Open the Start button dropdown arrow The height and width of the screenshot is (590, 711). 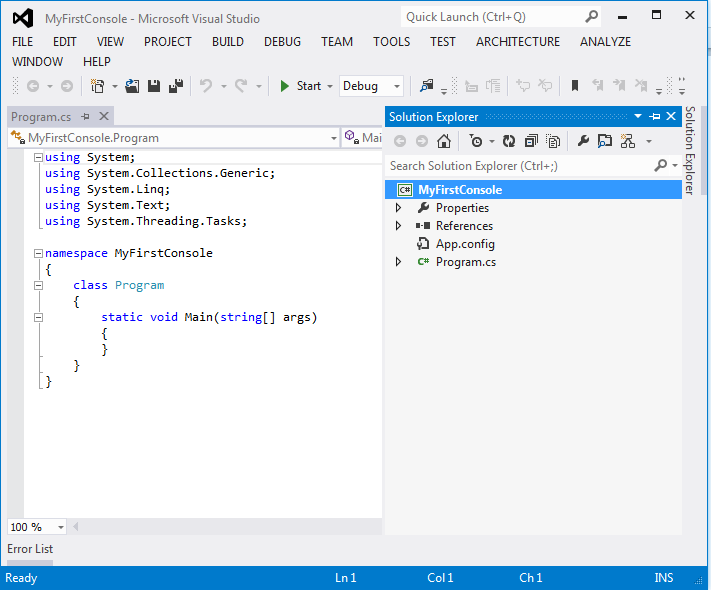click(330, 86)
